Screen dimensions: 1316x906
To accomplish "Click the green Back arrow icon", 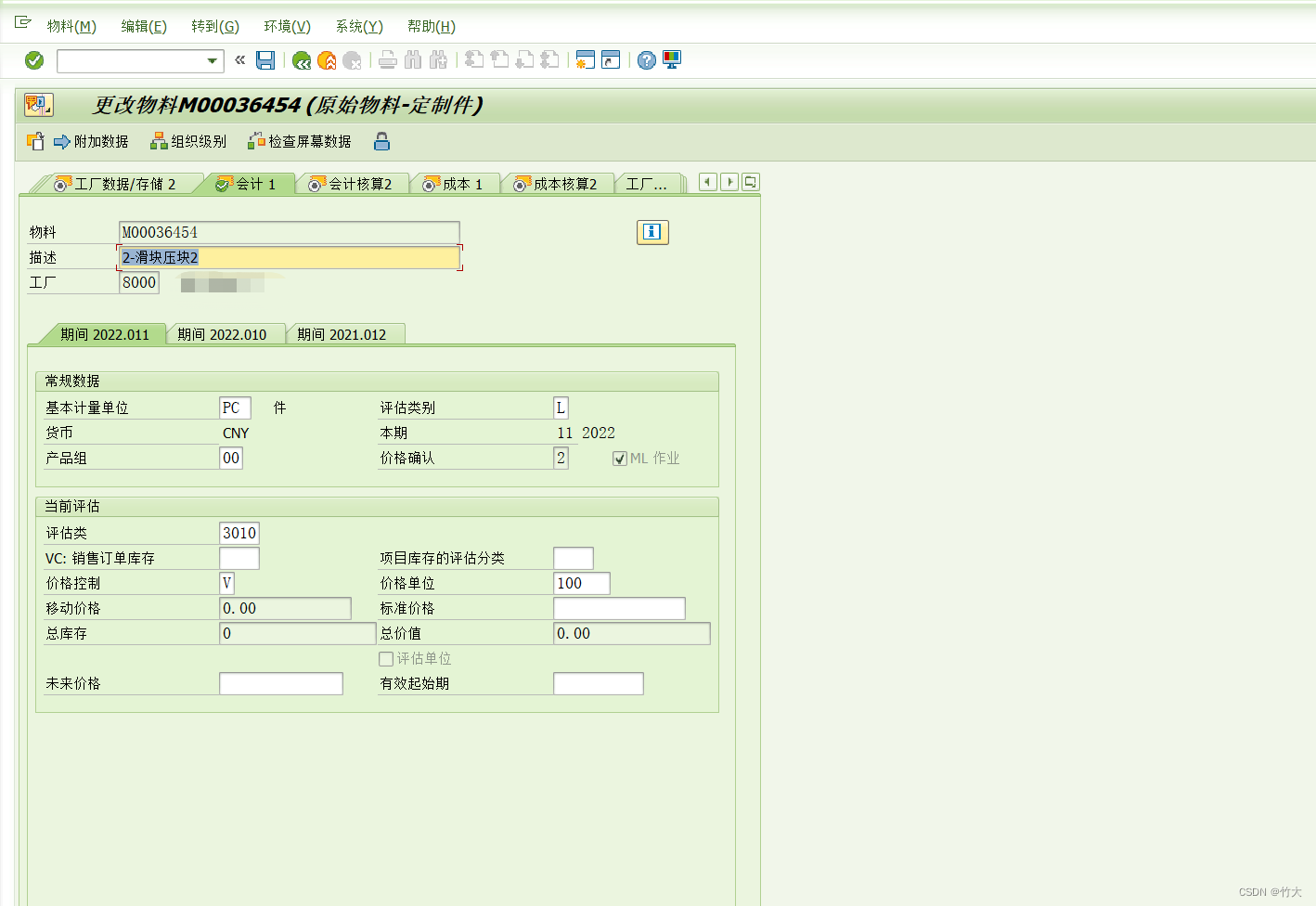I will (300, 60).
